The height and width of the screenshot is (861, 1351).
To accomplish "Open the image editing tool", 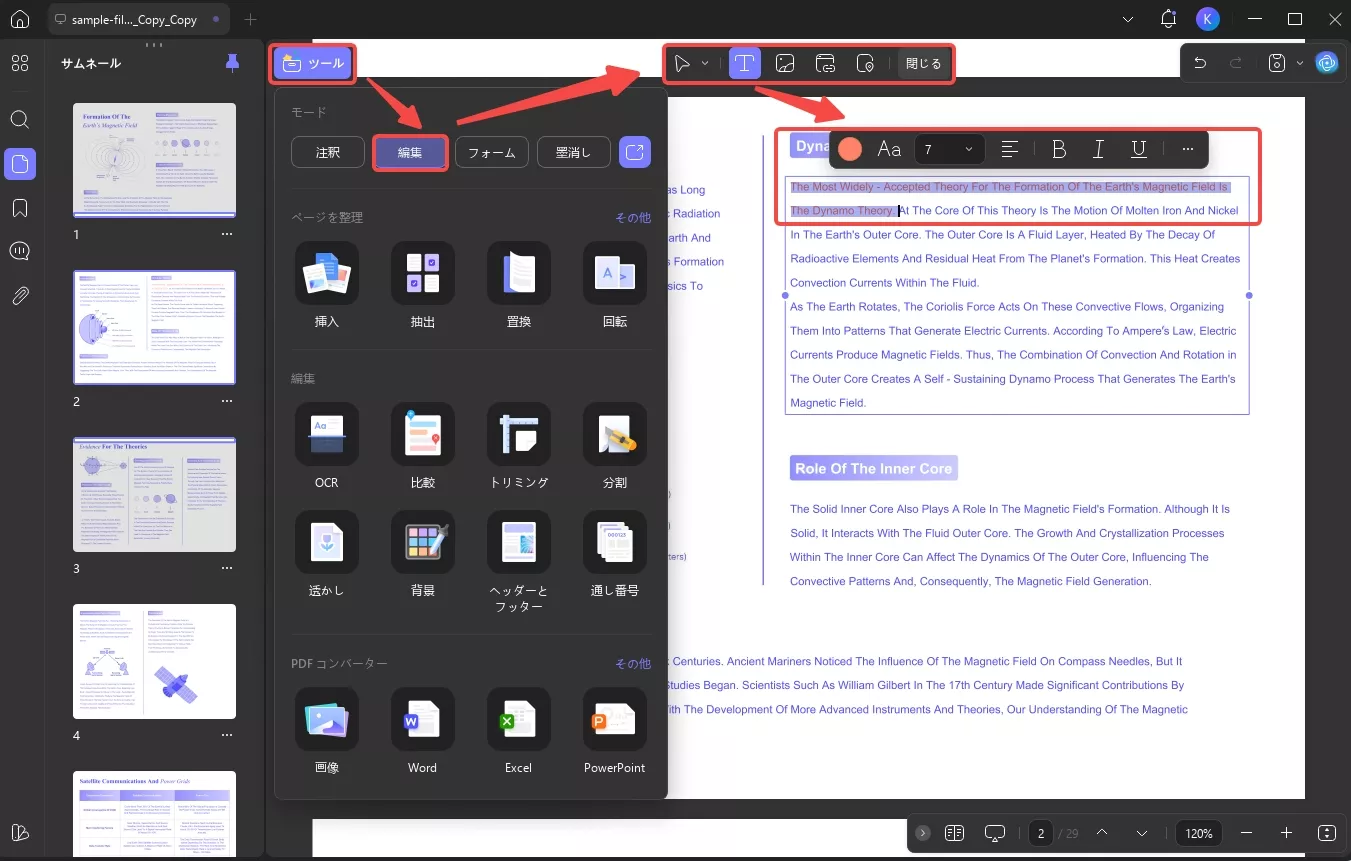I will point(785,63).
